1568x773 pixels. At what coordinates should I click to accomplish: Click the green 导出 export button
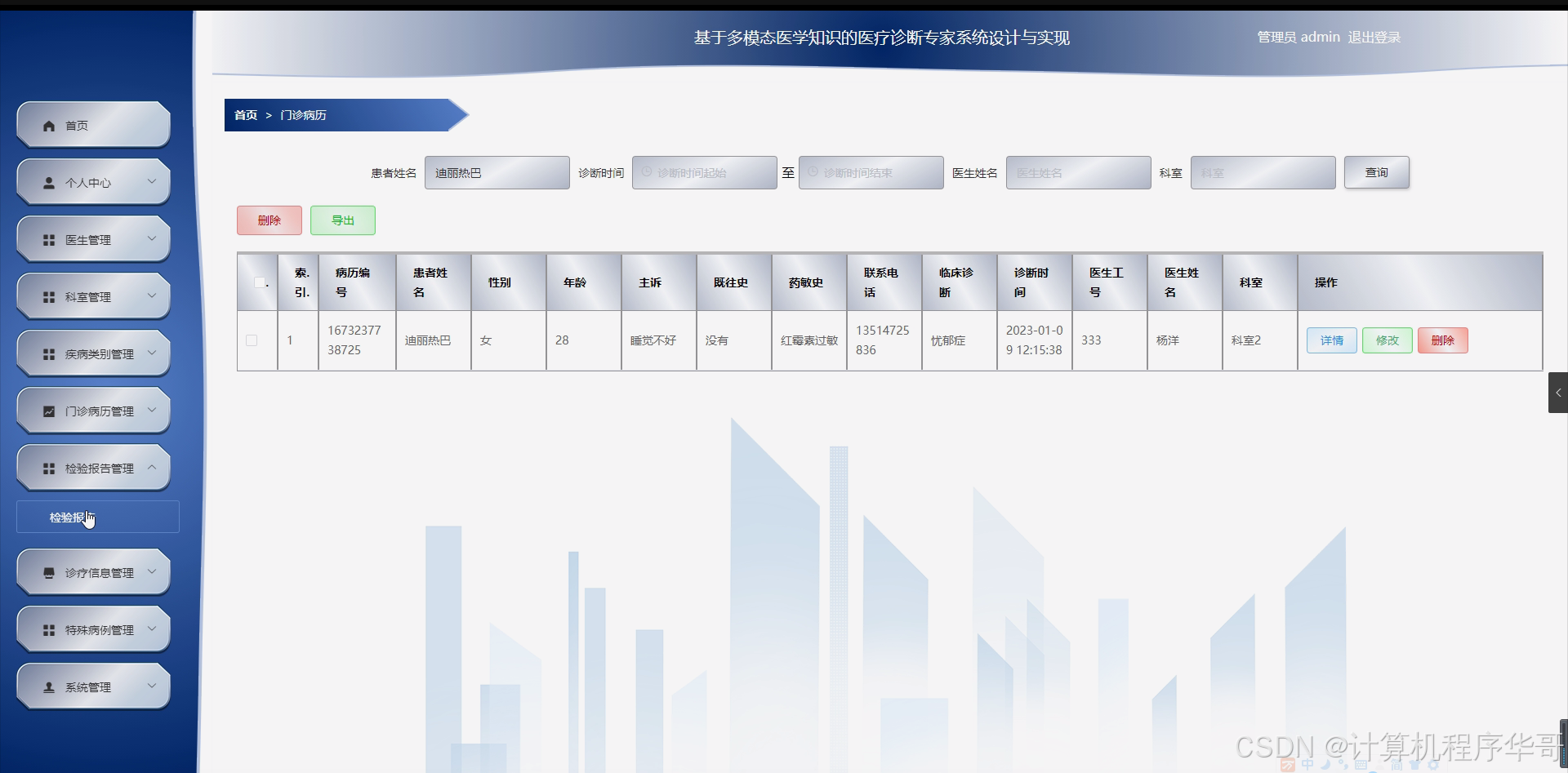[343, 220]
